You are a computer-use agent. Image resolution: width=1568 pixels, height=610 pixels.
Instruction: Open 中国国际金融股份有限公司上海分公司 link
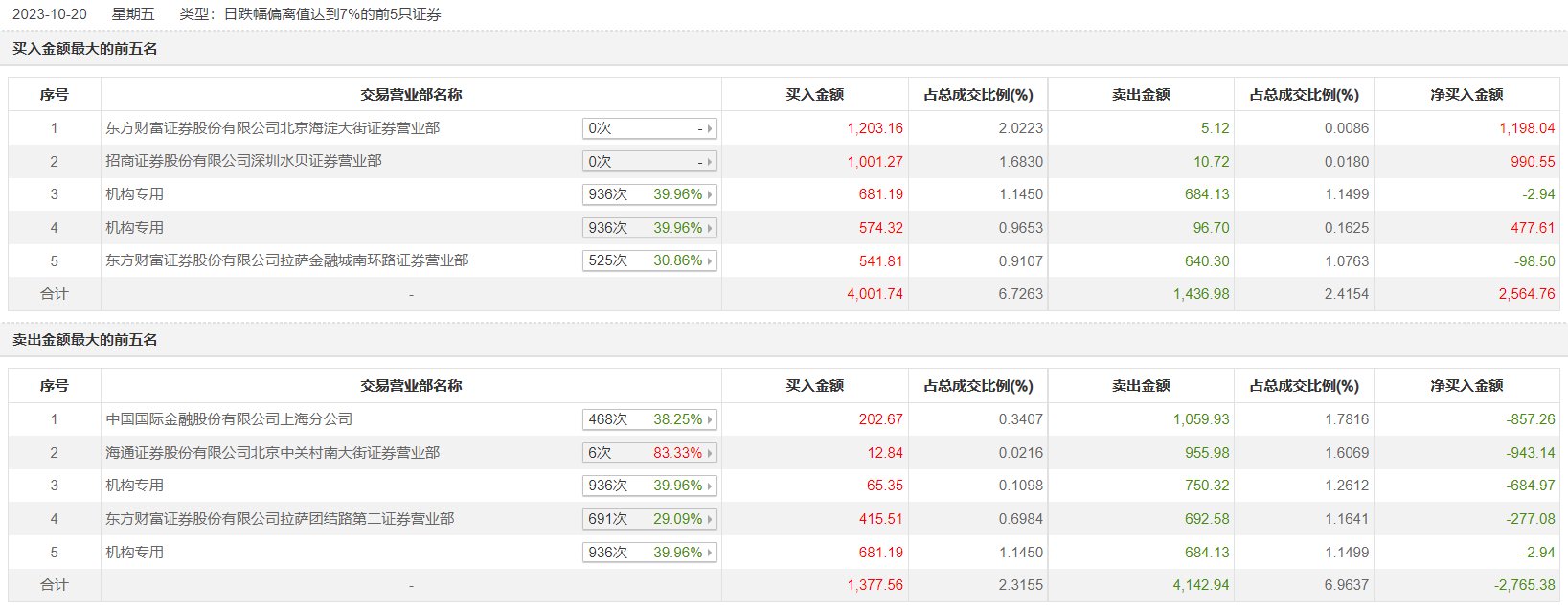229,419
